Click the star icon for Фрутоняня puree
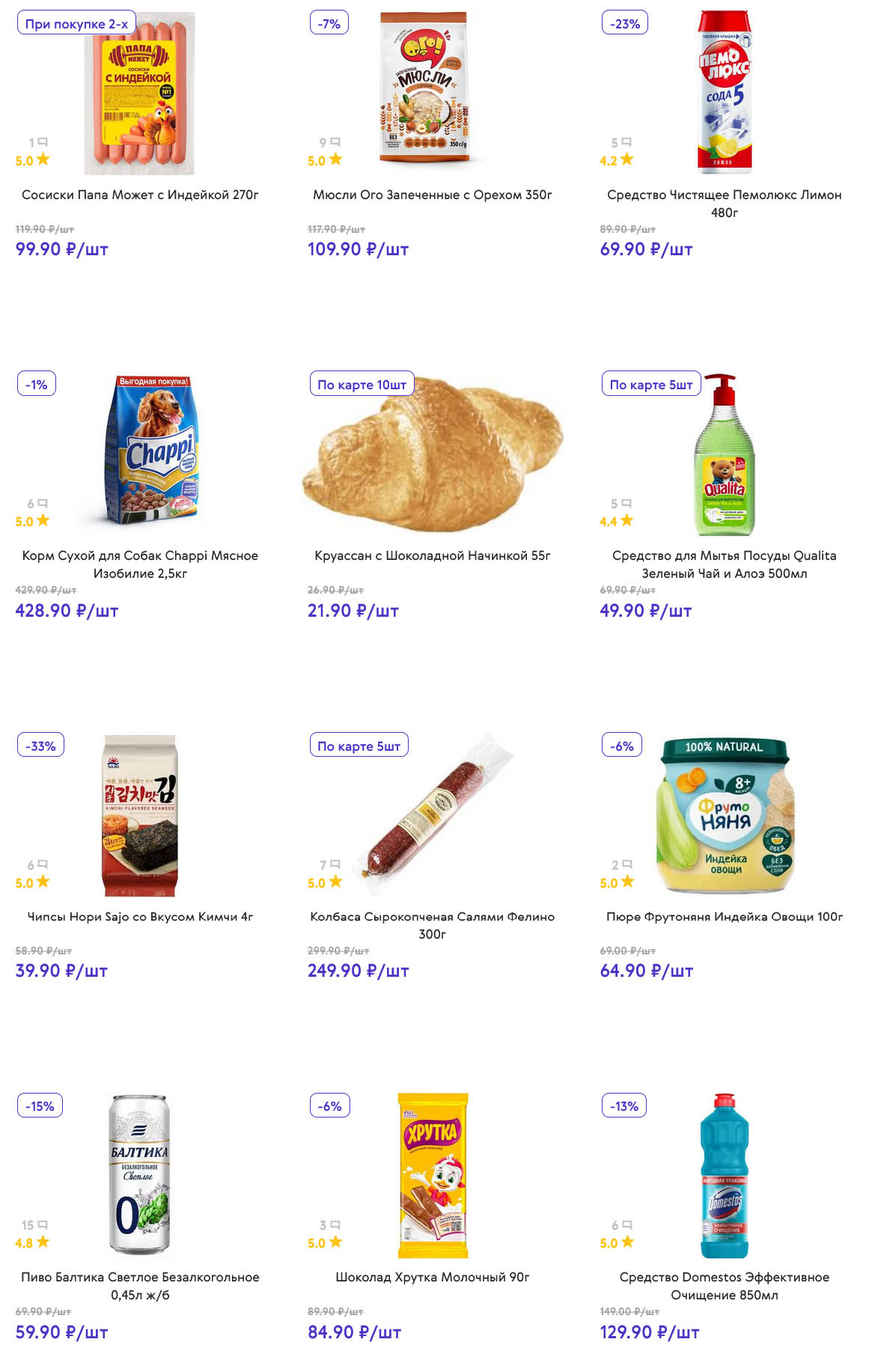The width and height of the screenshot is (872, 1372). coord(627,882)
